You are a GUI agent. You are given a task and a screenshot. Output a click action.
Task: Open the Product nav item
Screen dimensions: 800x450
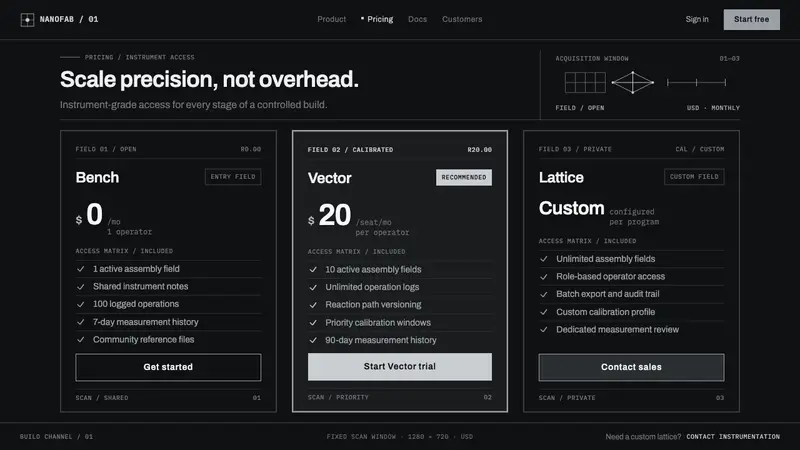tap(332, 19)
